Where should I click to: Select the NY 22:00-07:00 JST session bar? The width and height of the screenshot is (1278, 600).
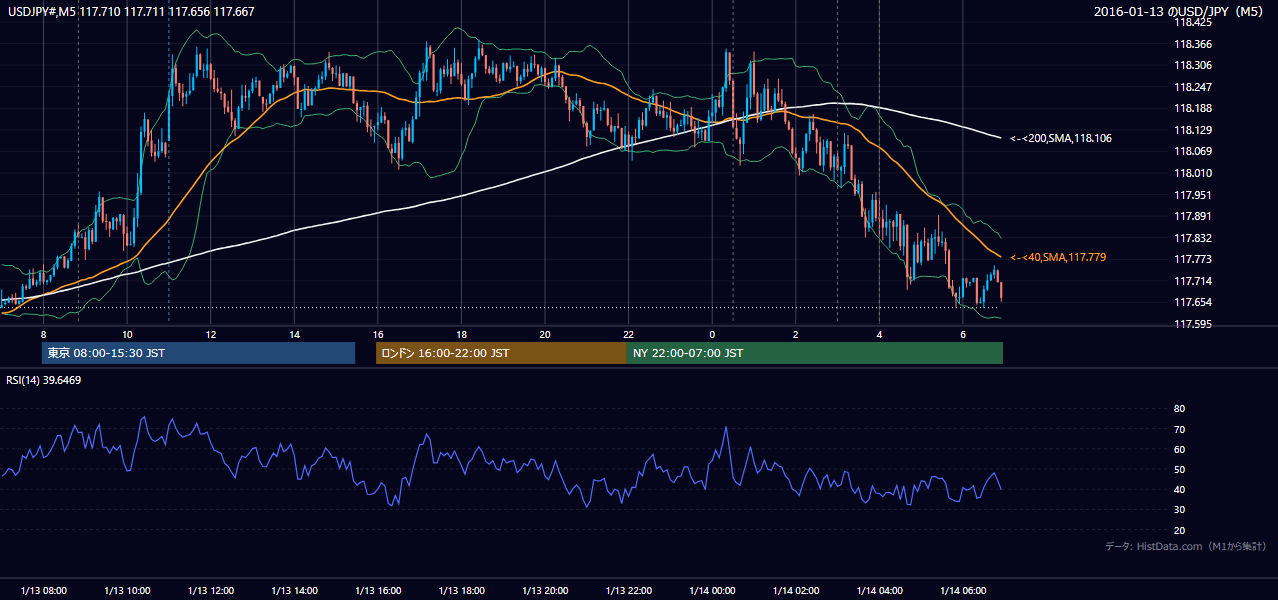(x=815, y=353)
